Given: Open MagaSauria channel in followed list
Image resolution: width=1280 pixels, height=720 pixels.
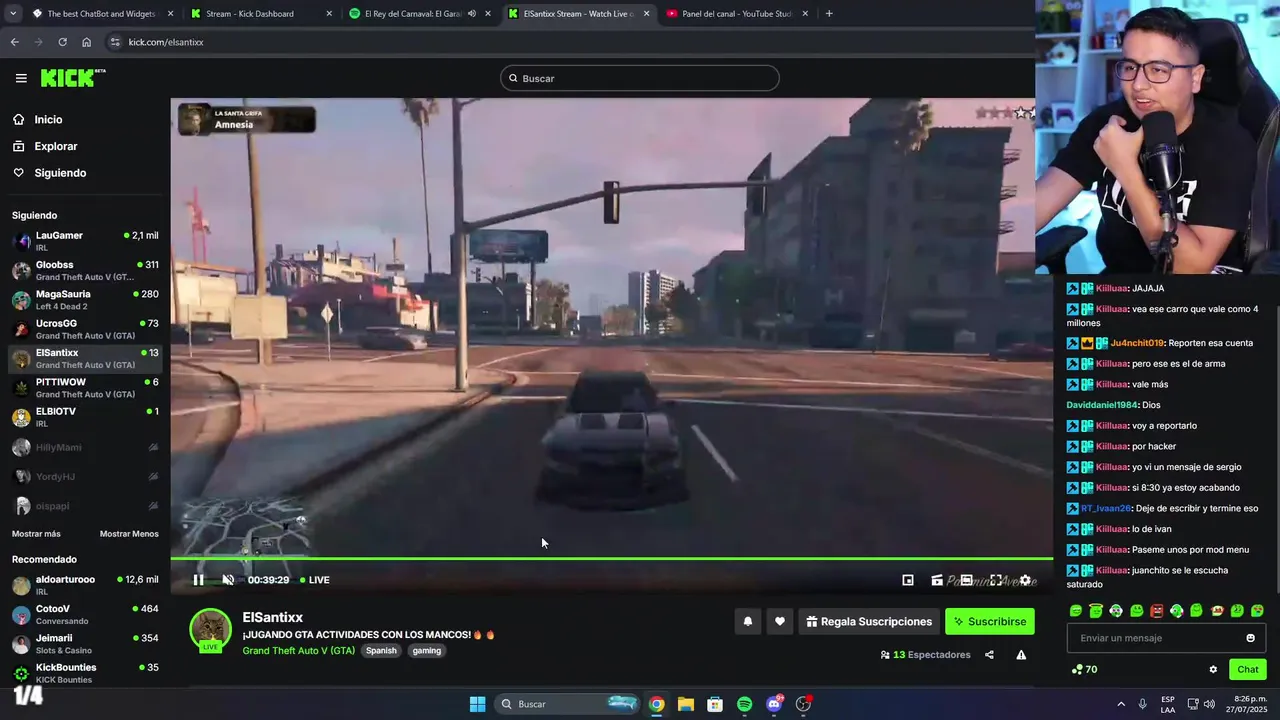Looking at the screenshot, I should (85, 300).
